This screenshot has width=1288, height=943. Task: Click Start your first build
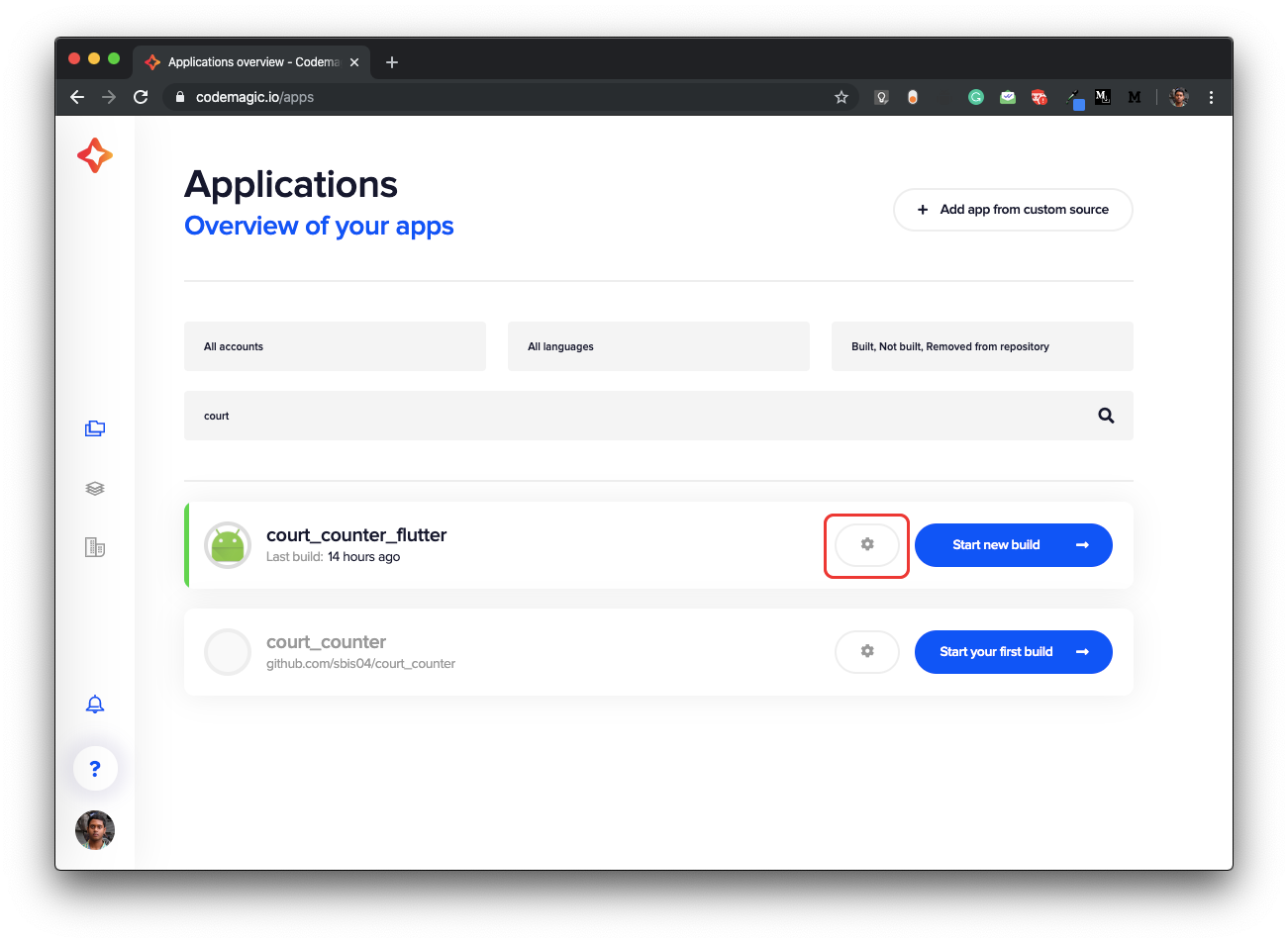coord(1014,652)
